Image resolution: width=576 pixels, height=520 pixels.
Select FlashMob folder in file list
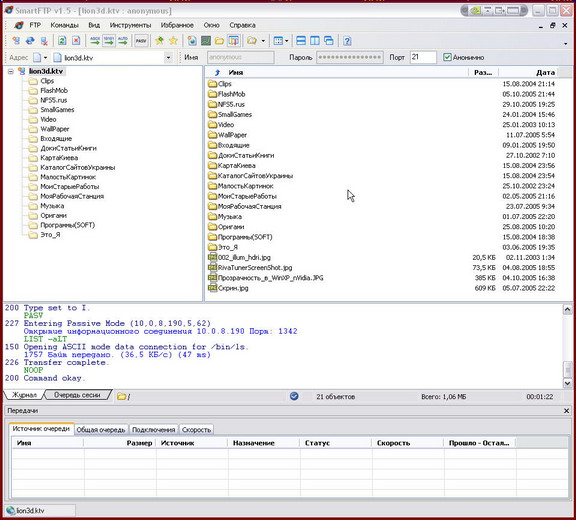point(231,94)
